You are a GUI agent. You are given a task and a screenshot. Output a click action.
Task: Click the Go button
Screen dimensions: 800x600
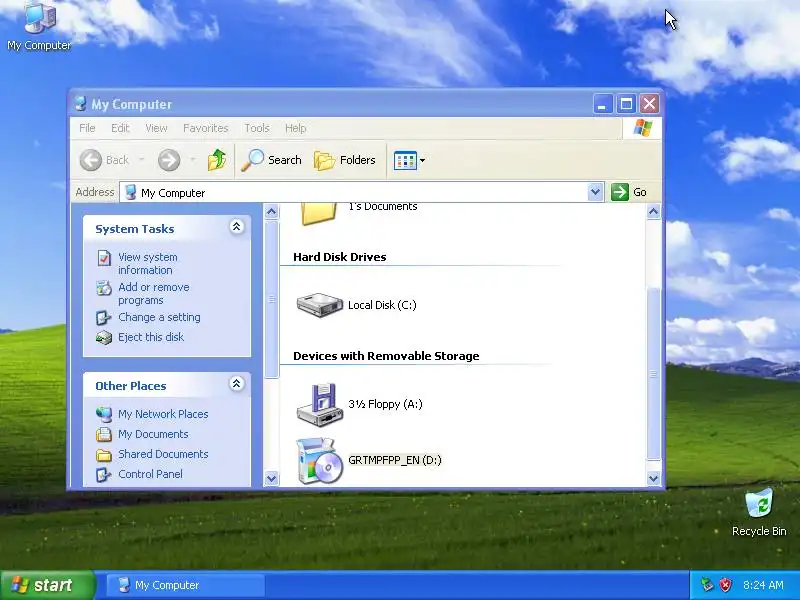[629, 192]
